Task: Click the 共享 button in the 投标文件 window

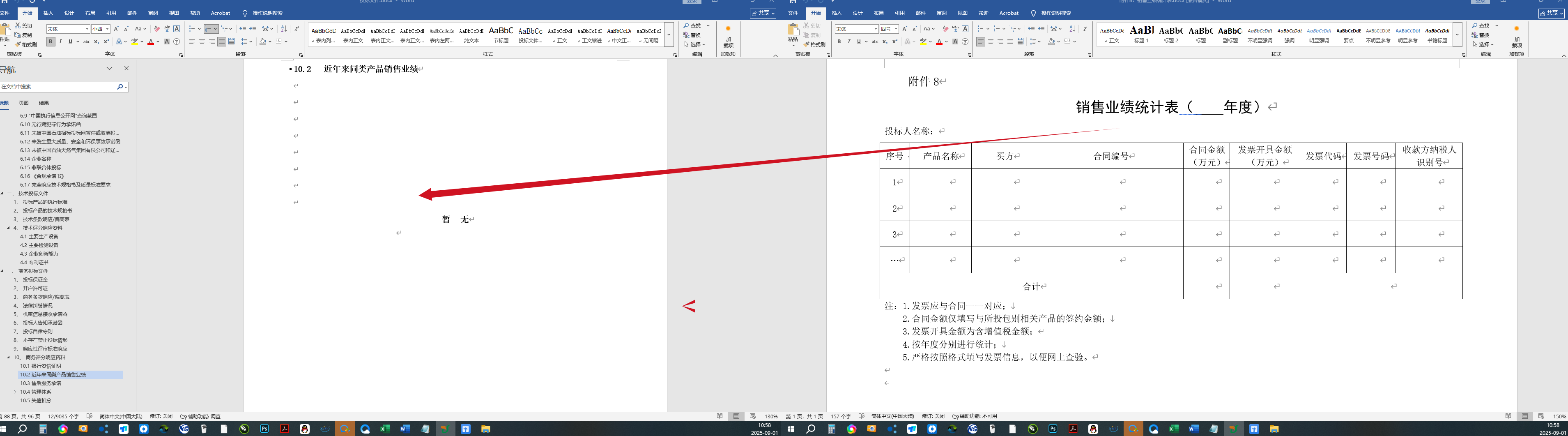Action: [x=763, y=13]
